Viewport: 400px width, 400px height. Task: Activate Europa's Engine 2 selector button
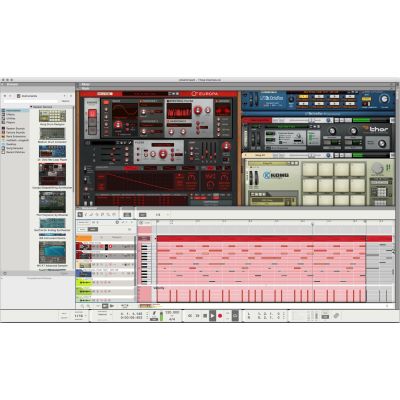point(92,122)
